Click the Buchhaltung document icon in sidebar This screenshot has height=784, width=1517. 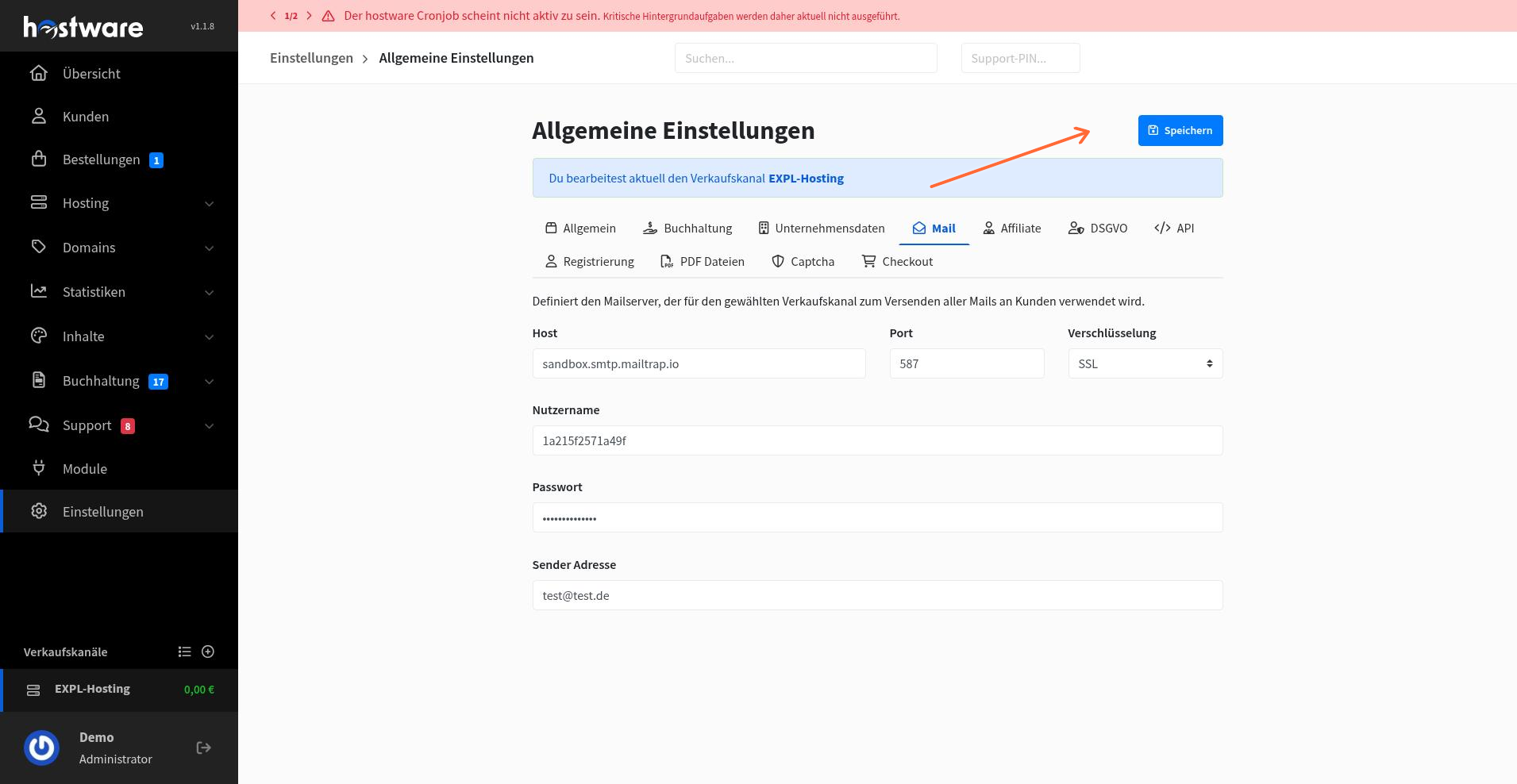pyautogui.click(x=39, y=380)
